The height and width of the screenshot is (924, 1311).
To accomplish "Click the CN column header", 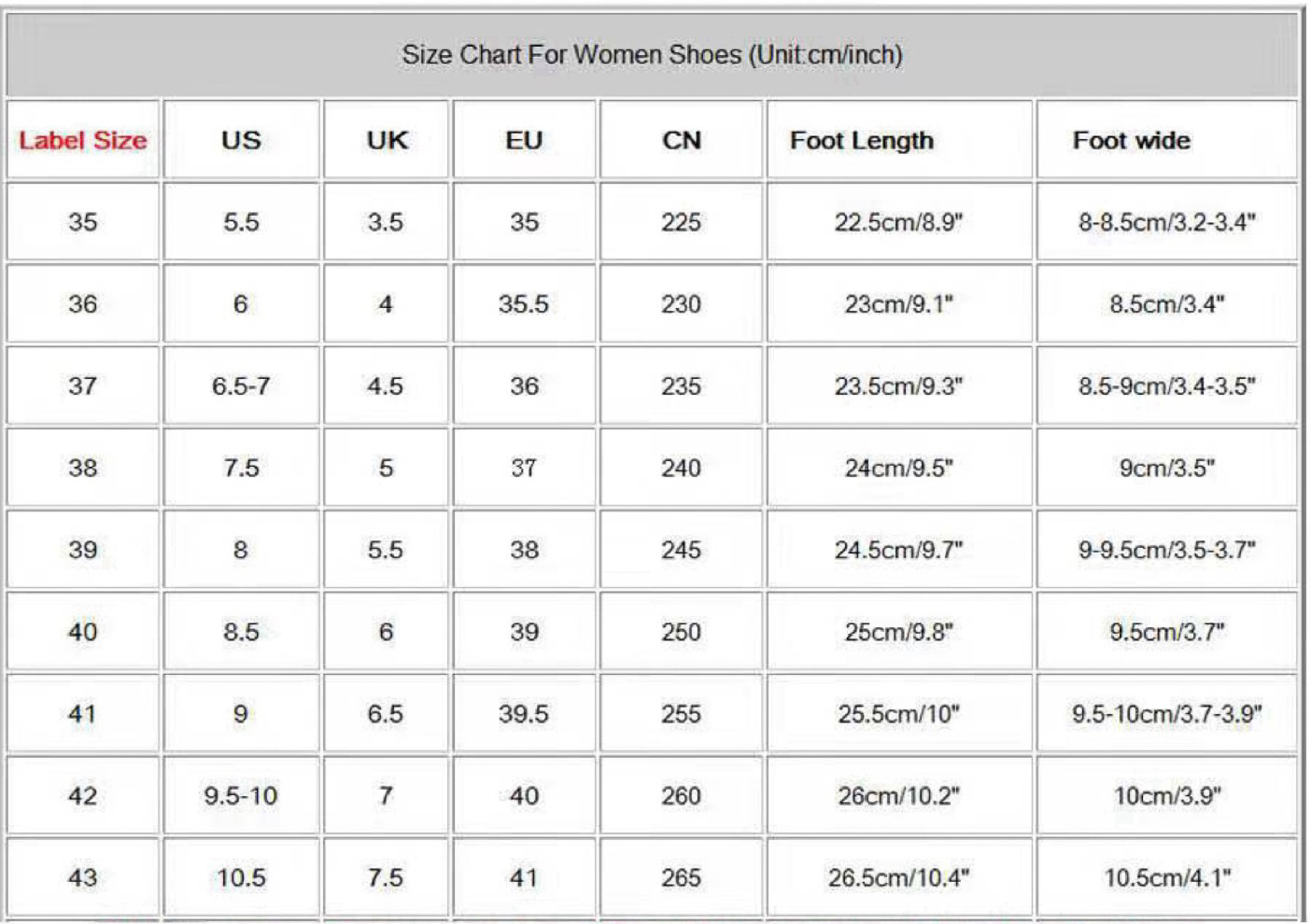I will [682, 141].
